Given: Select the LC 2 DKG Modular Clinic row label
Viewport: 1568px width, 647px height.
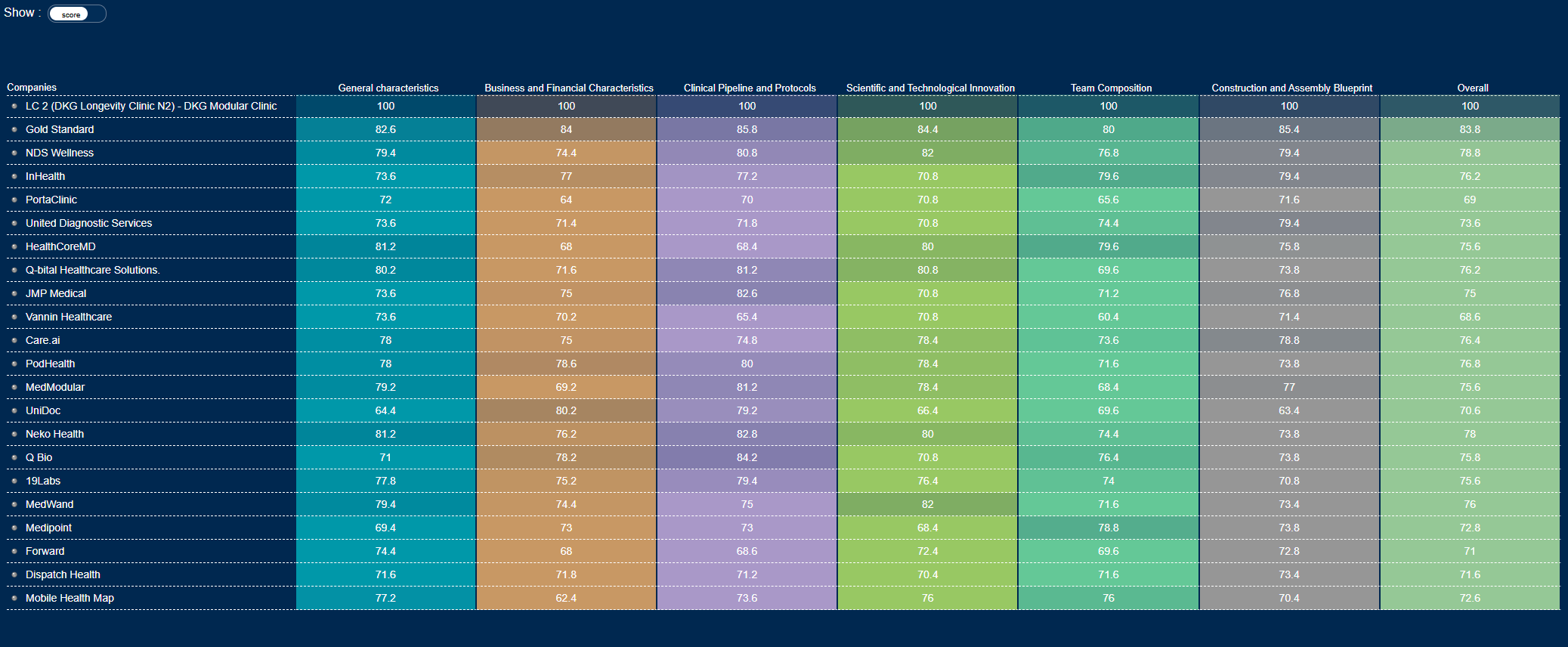Looking at the screenshot, I should click(x=151, y=106).
